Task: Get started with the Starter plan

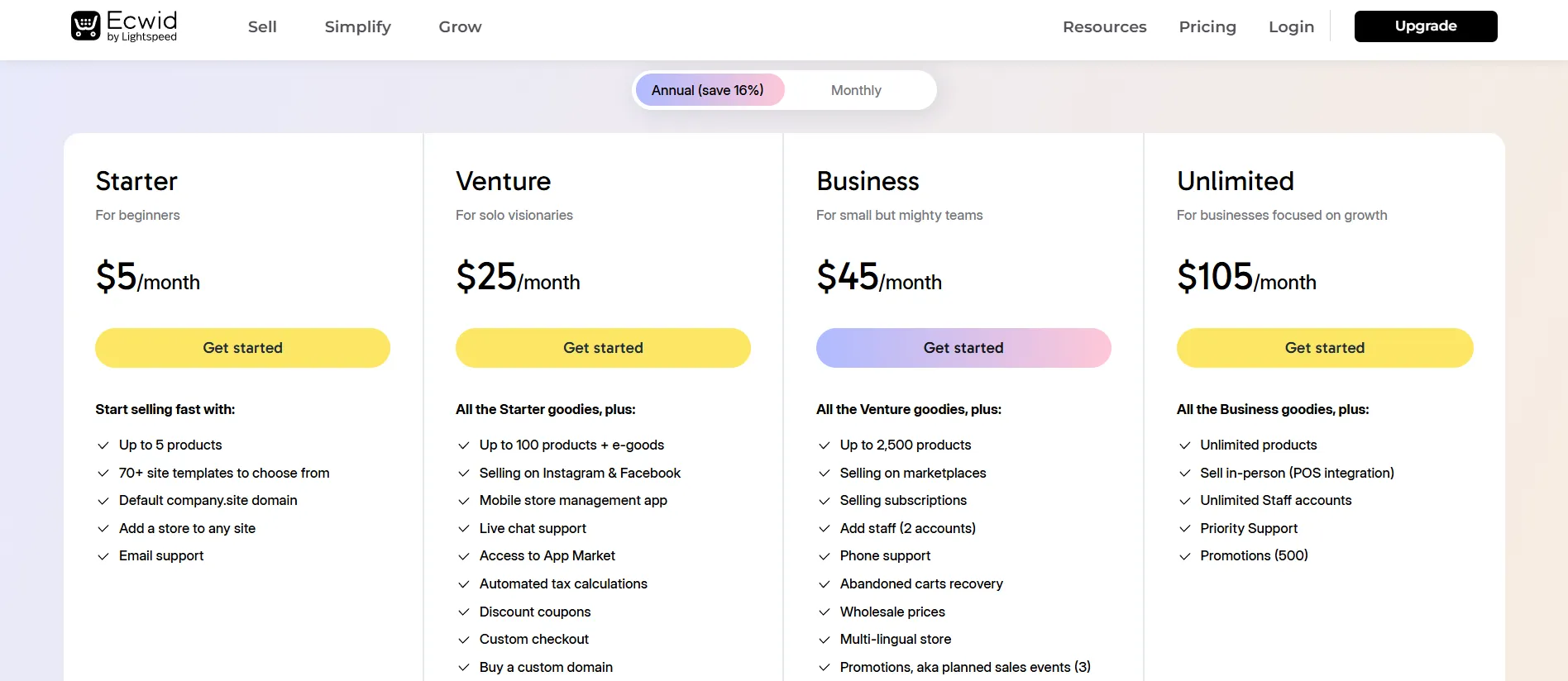Action: click(x=242, y=348)
